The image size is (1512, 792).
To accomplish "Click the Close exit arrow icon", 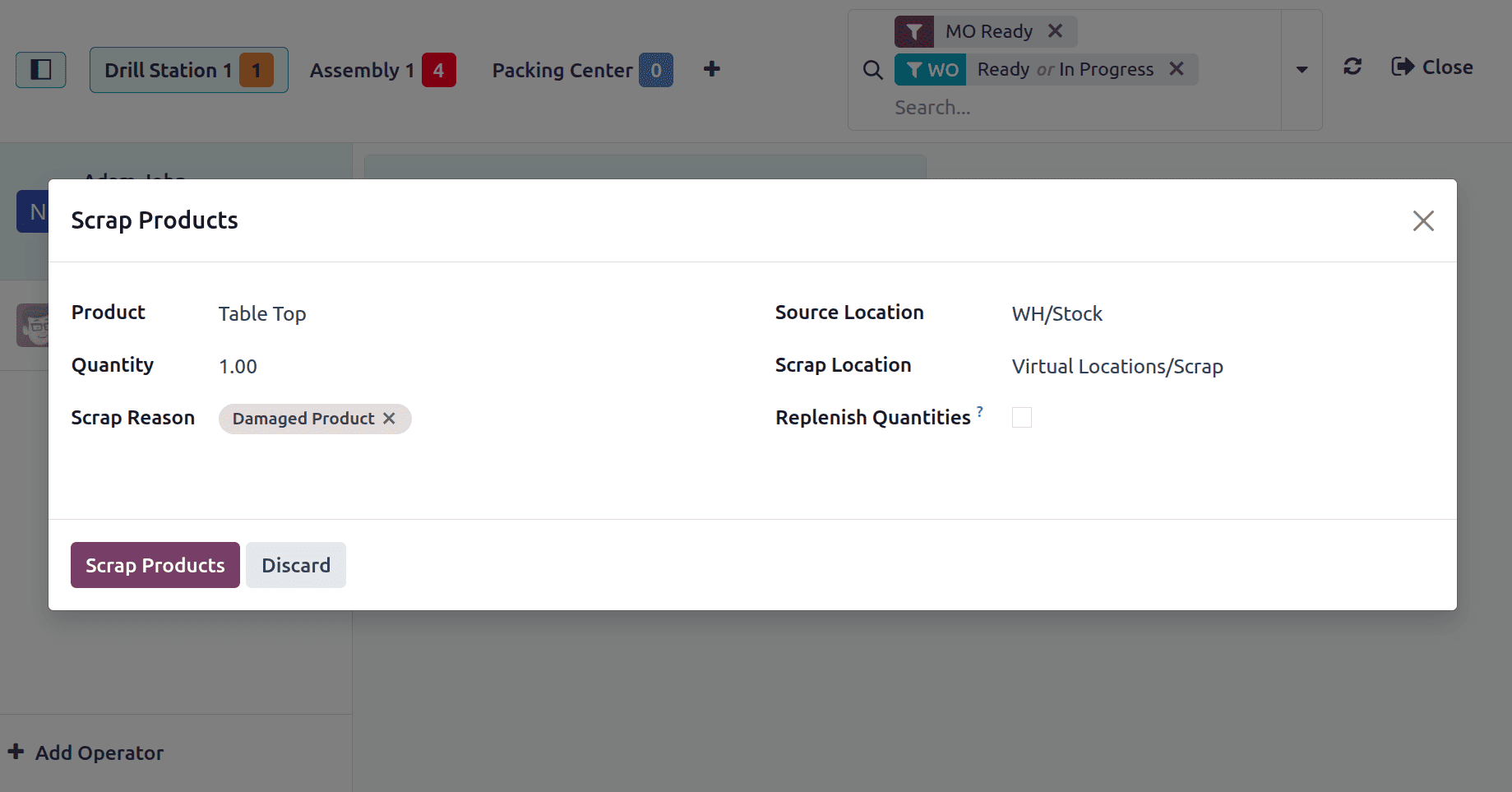I will (x=1403, y=67).
